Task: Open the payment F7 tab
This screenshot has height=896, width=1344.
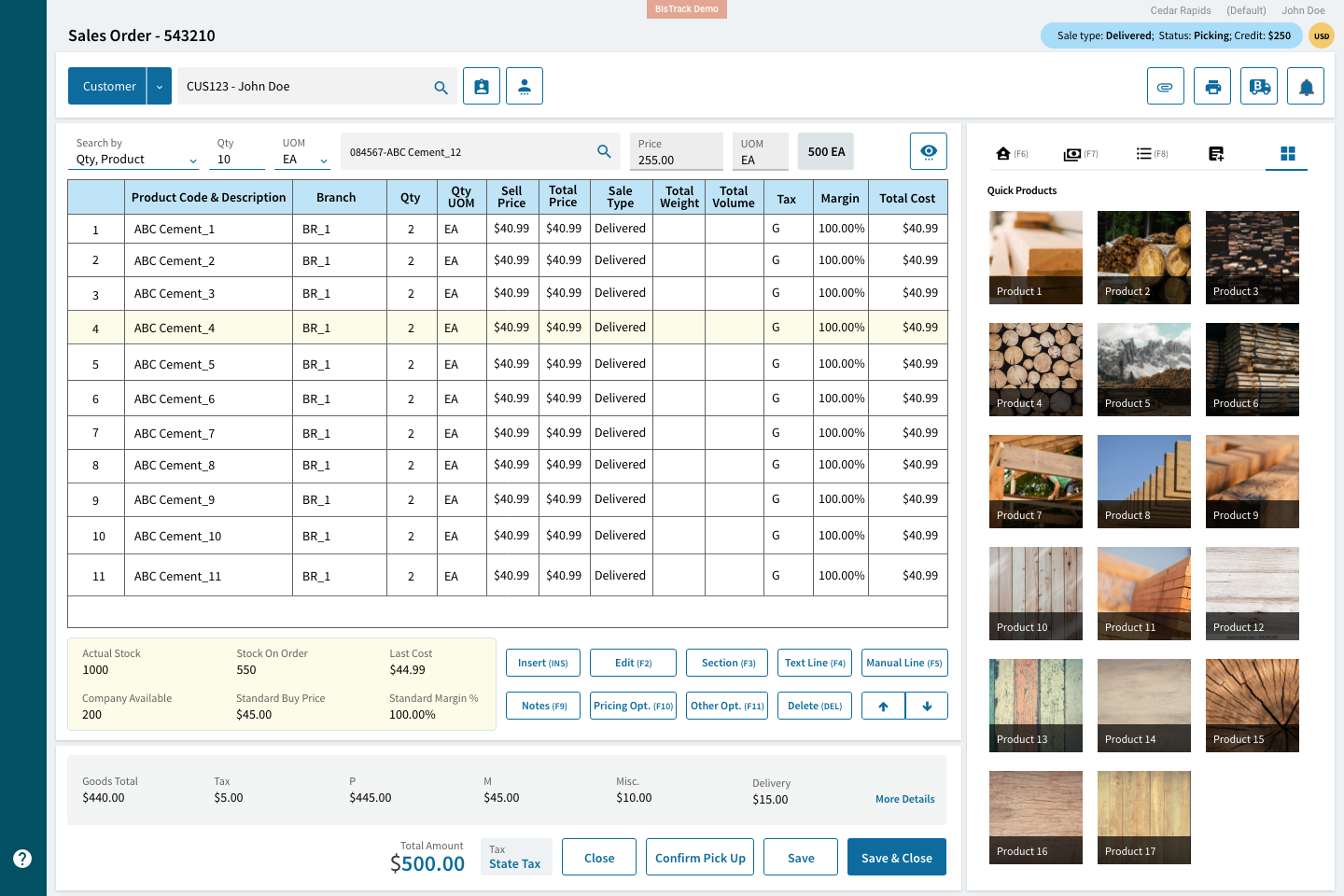Action: point(1081,153)
